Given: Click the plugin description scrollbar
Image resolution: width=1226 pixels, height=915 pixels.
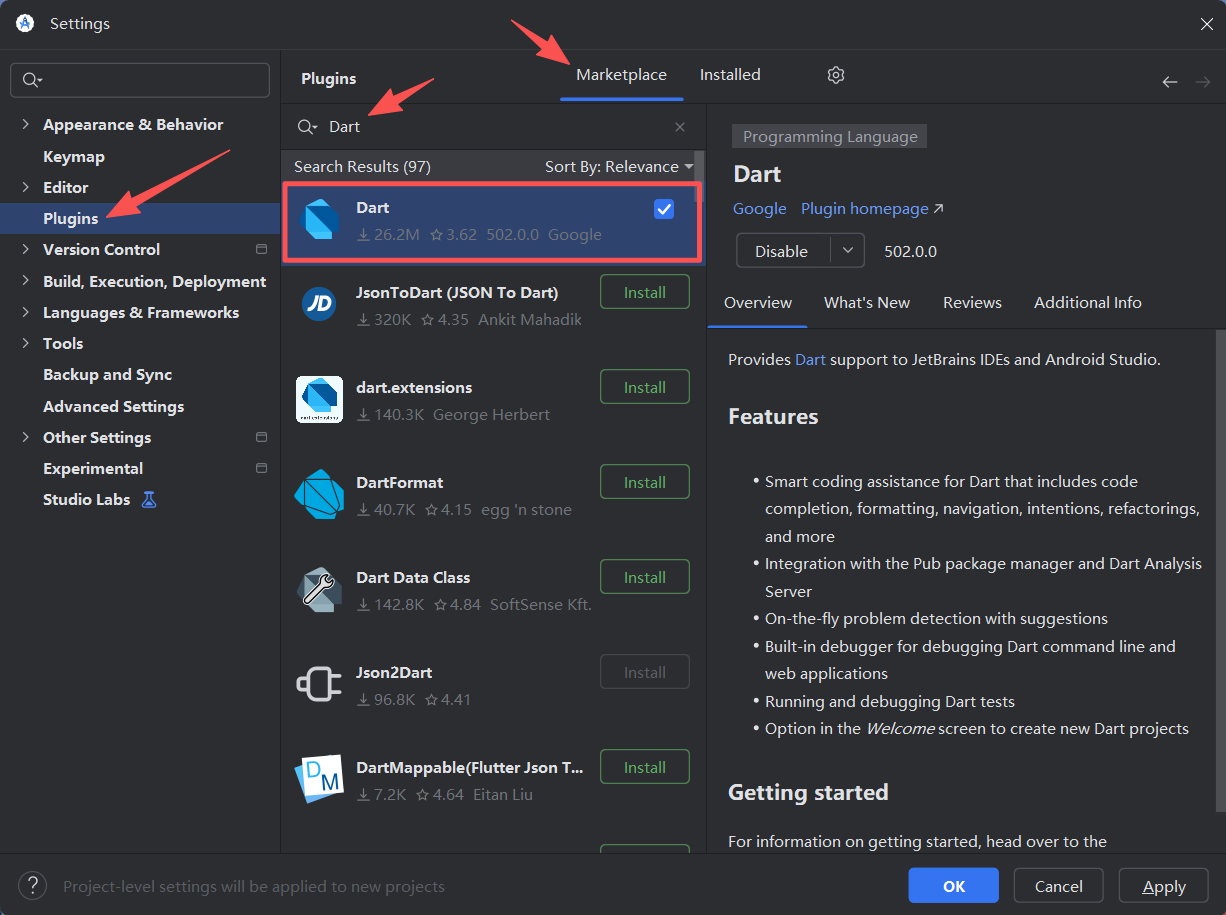Looking at the screenshot, I should (1220, 570).
